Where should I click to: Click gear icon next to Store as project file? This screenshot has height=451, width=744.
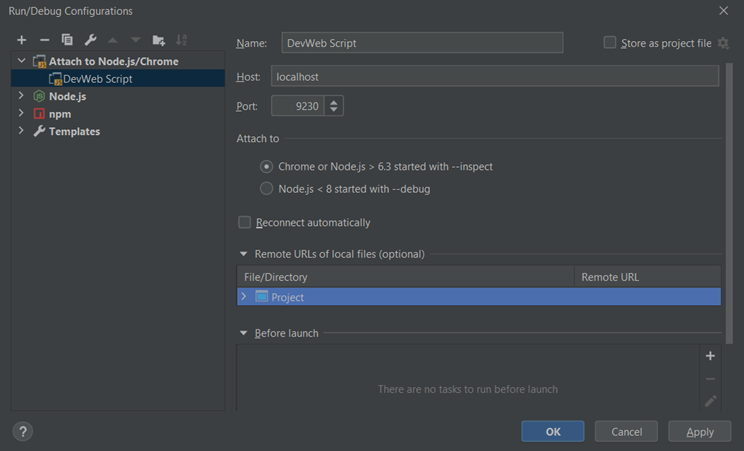coord(723,43)
